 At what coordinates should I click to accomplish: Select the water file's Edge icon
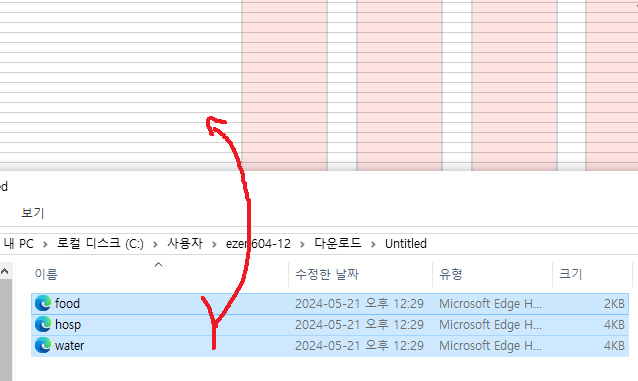pyautogui.click(x=43, y=346)
